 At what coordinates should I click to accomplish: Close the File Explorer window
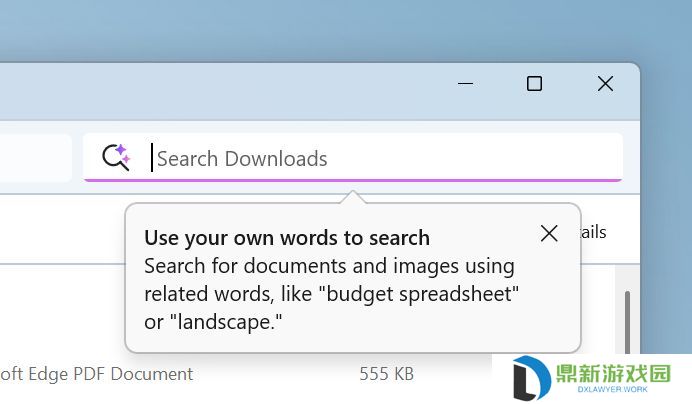pyautogui.click(x=605, y=83)
